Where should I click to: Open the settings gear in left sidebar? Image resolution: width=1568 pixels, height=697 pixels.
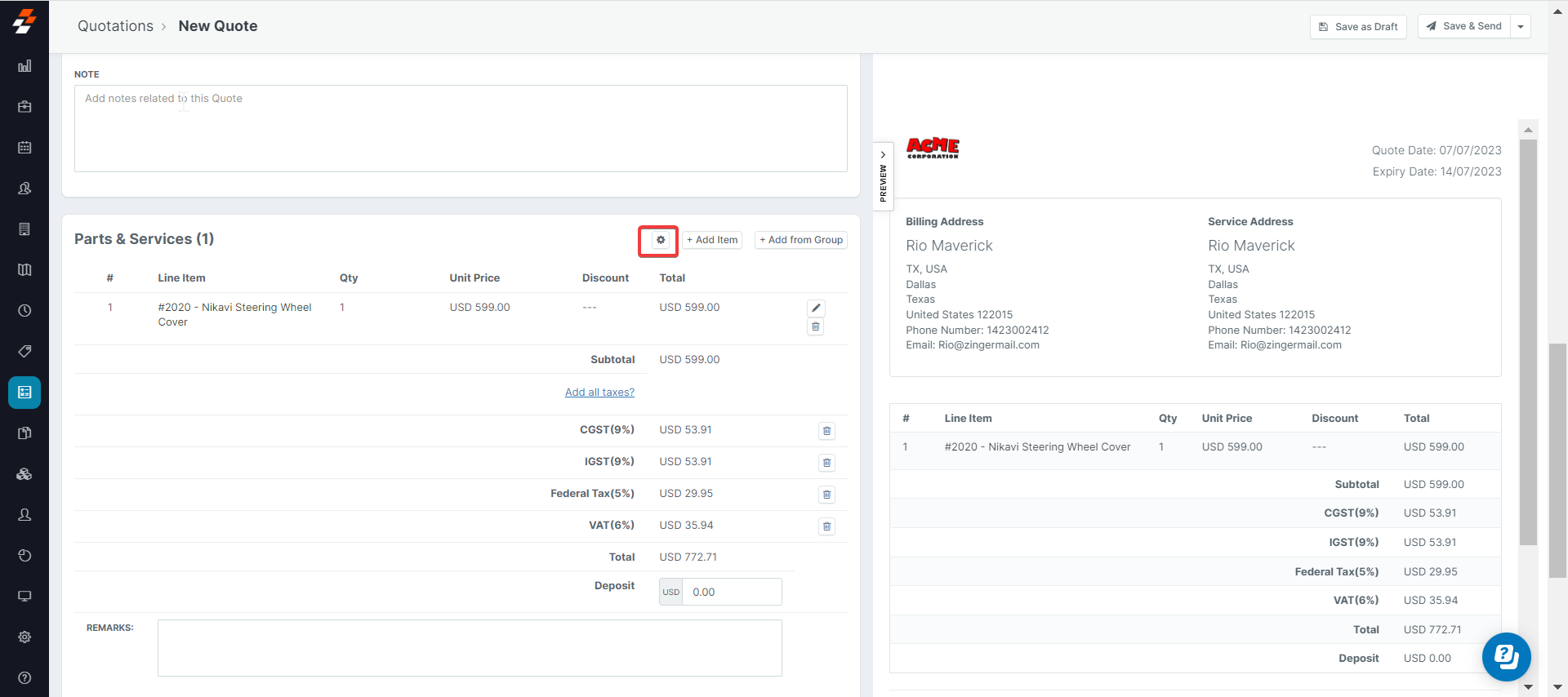(24, 637)
